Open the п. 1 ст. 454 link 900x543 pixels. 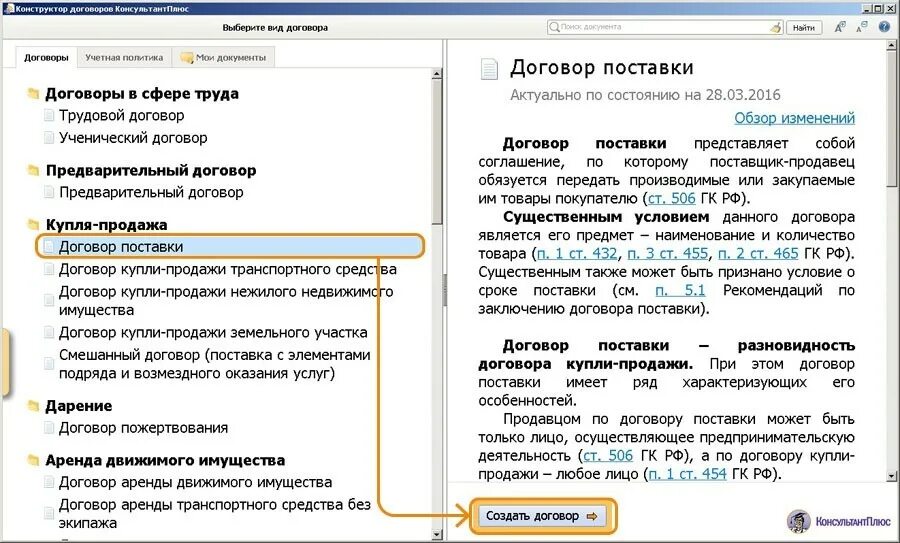(687, 474)
